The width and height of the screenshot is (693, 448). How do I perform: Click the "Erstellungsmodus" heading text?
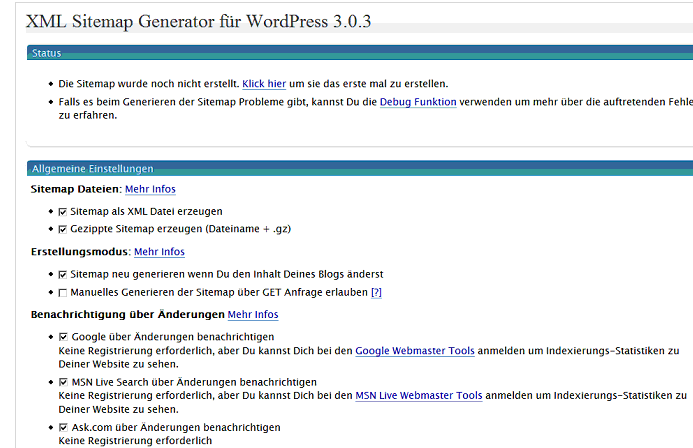[x=80, y=252]
